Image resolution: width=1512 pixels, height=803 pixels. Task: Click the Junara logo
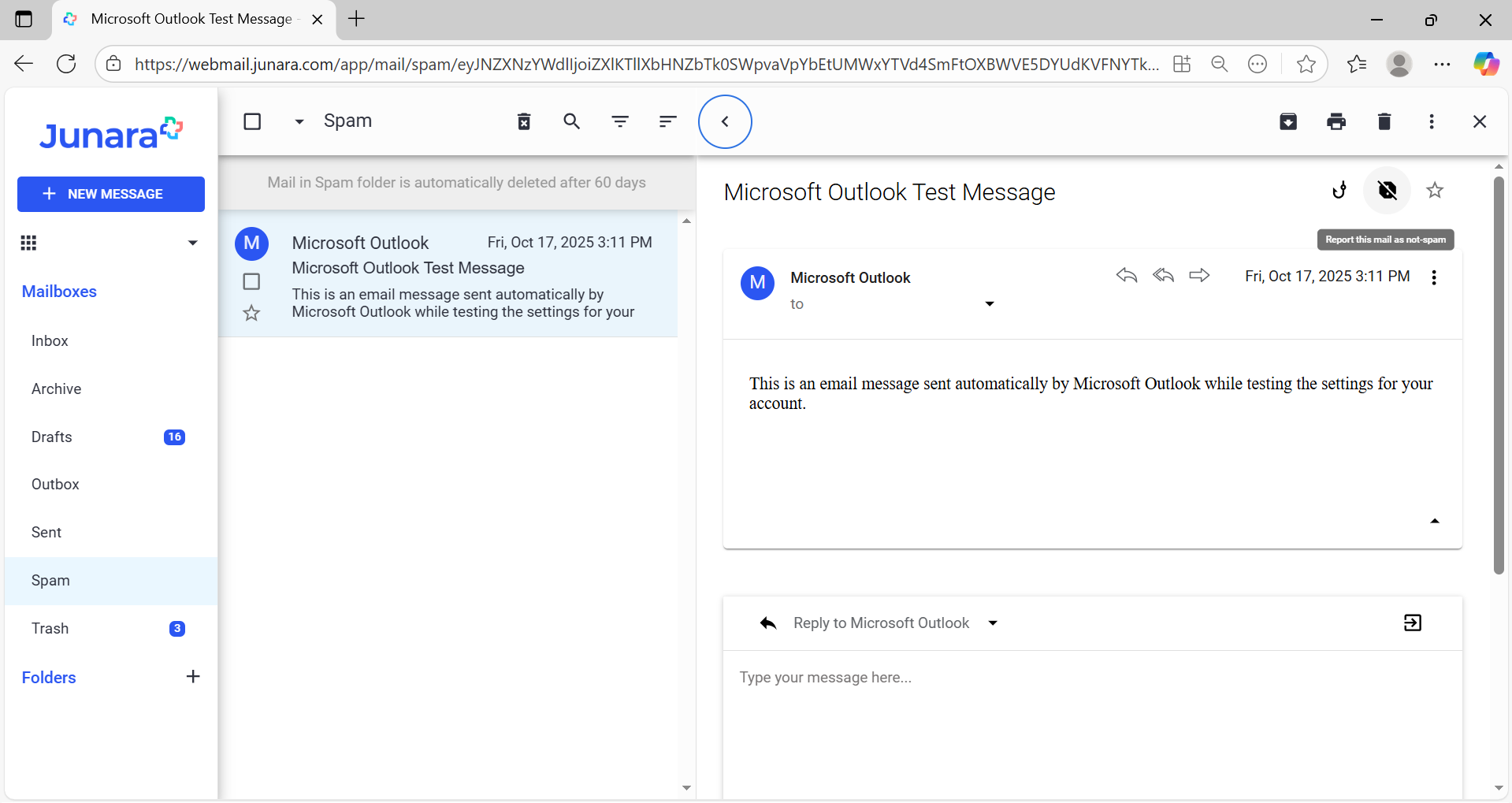click(111, 134)
